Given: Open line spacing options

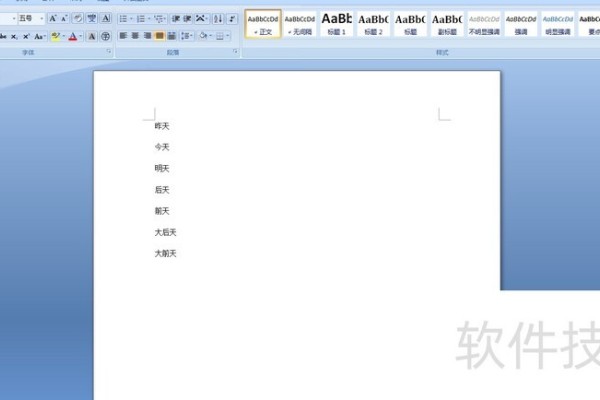Looking at the screenshot, I should click(186, 36).
